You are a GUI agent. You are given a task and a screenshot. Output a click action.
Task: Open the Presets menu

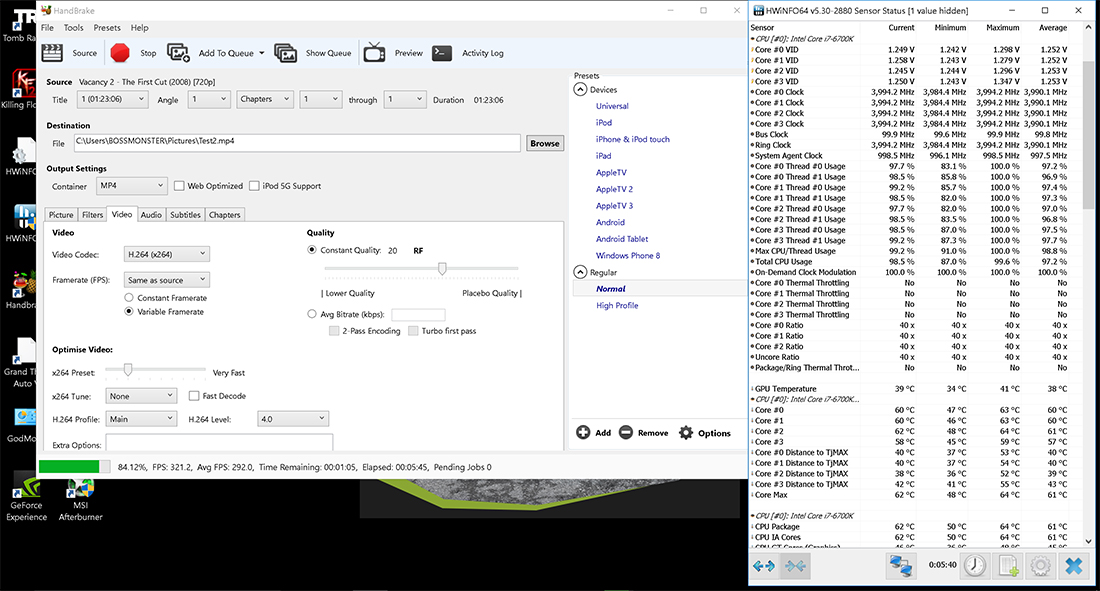point(107,28)
